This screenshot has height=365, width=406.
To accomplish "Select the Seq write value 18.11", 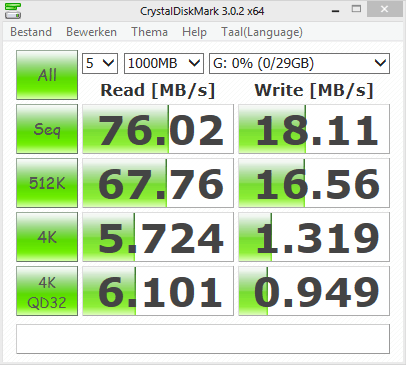I will coord(314,129).
